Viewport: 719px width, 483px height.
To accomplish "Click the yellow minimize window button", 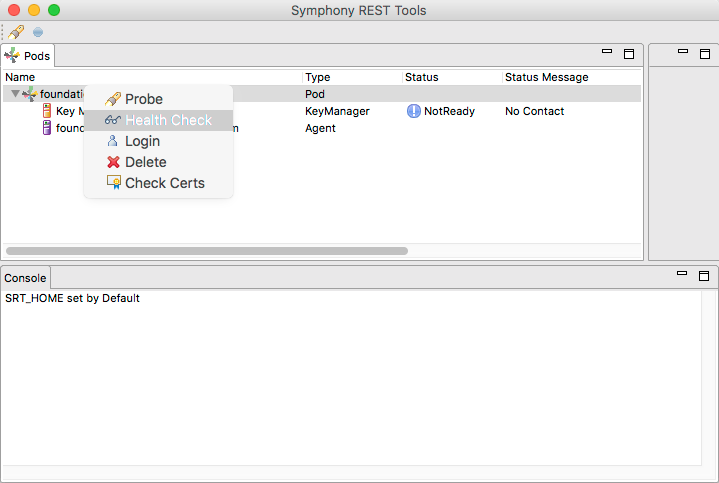I will (34, 10).
